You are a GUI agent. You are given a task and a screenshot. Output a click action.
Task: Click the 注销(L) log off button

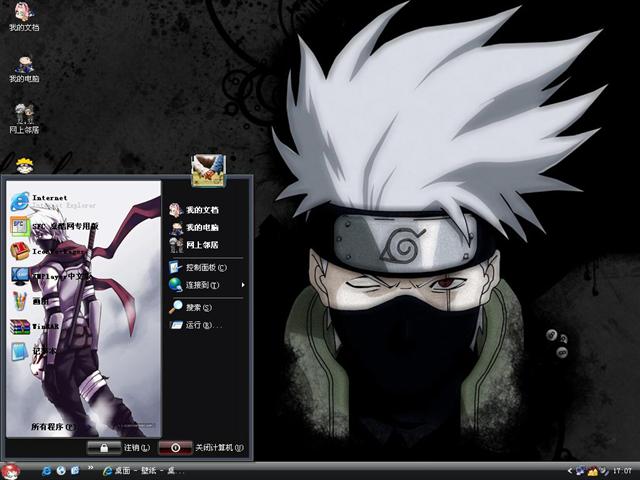coord(119,448)
